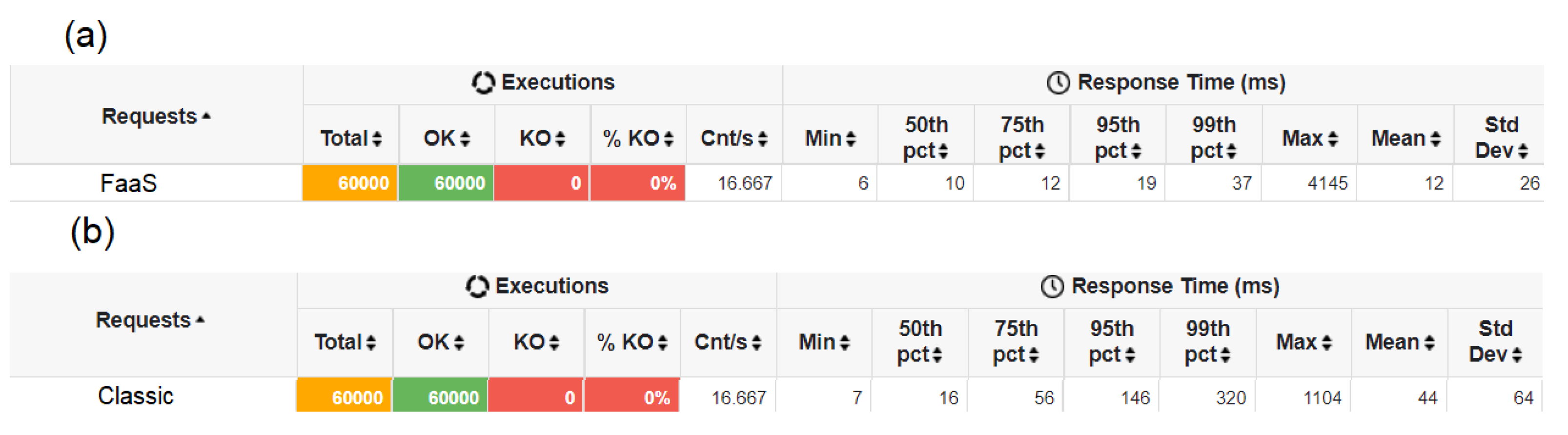Click the Response Time clock icon in table (b)
Image resolution: width=1568 pixels, height=435 pixels.
pos(1052,287)
